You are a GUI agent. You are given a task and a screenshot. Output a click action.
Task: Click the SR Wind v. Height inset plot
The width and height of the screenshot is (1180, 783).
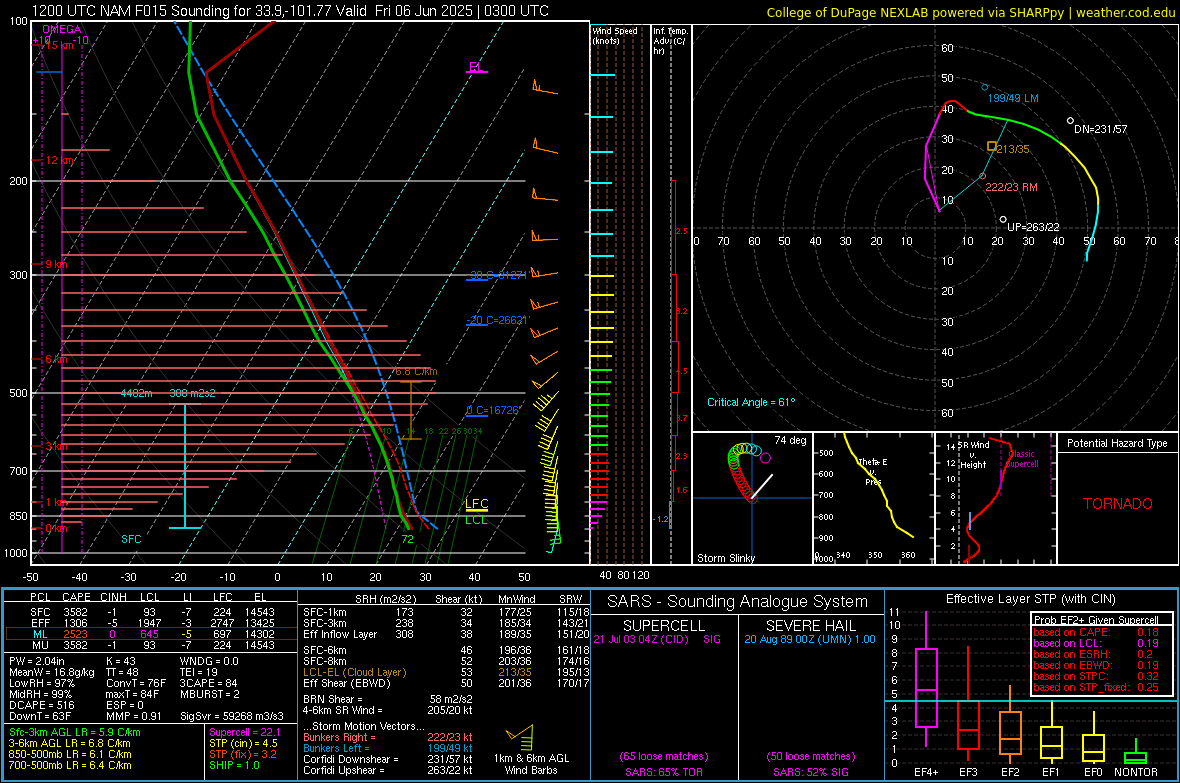tap(995, 498)
